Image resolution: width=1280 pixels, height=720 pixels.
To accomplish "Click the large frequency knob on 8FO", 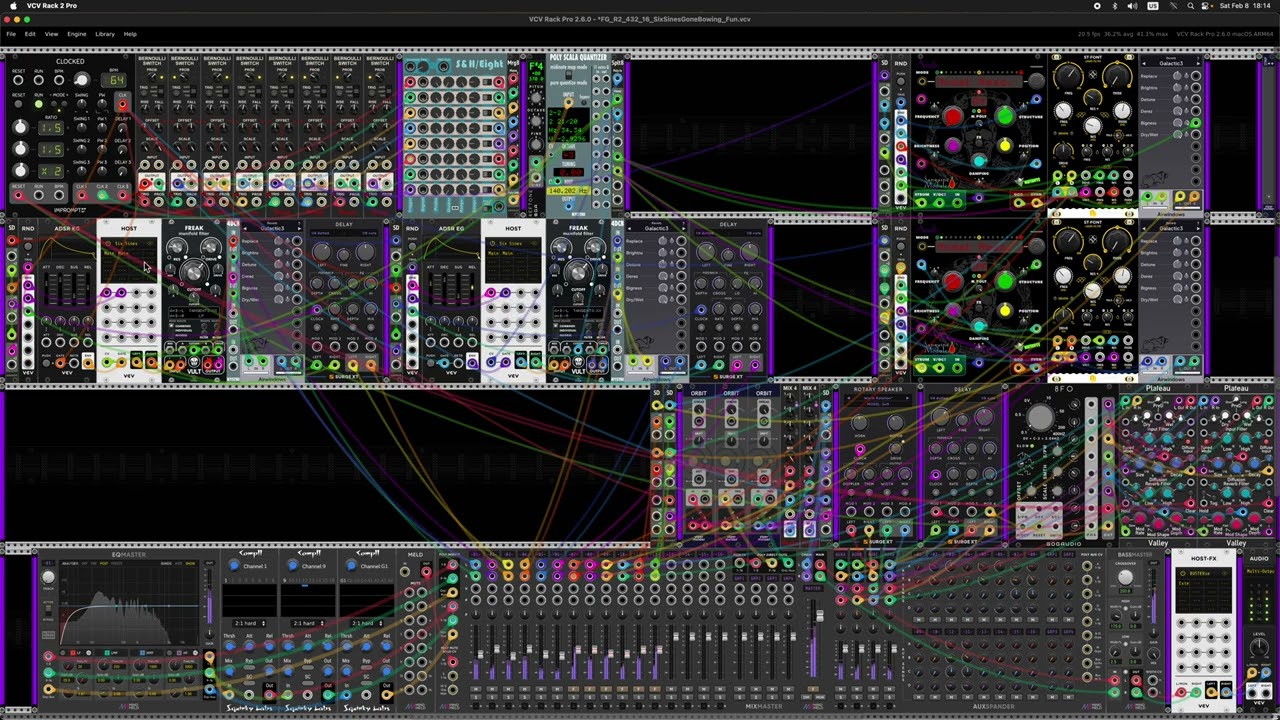I will (x=1040, y=417).
